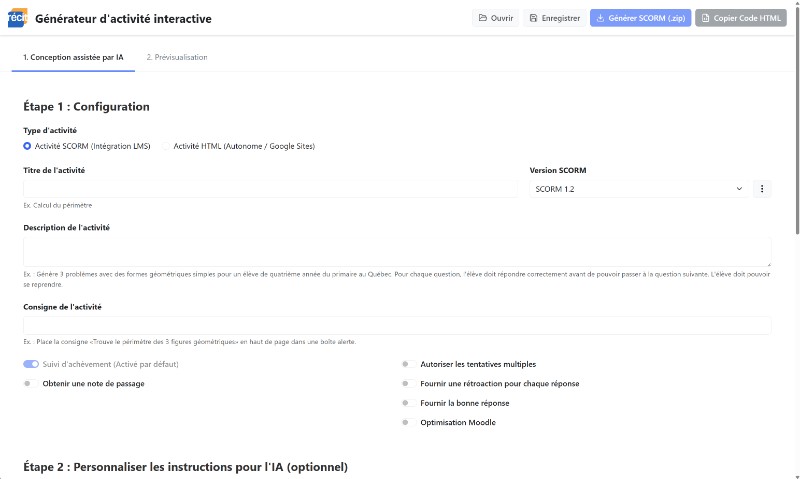Enable Fournir une rétroaction pour chaque réponse
800x479 pixels.
409,384
